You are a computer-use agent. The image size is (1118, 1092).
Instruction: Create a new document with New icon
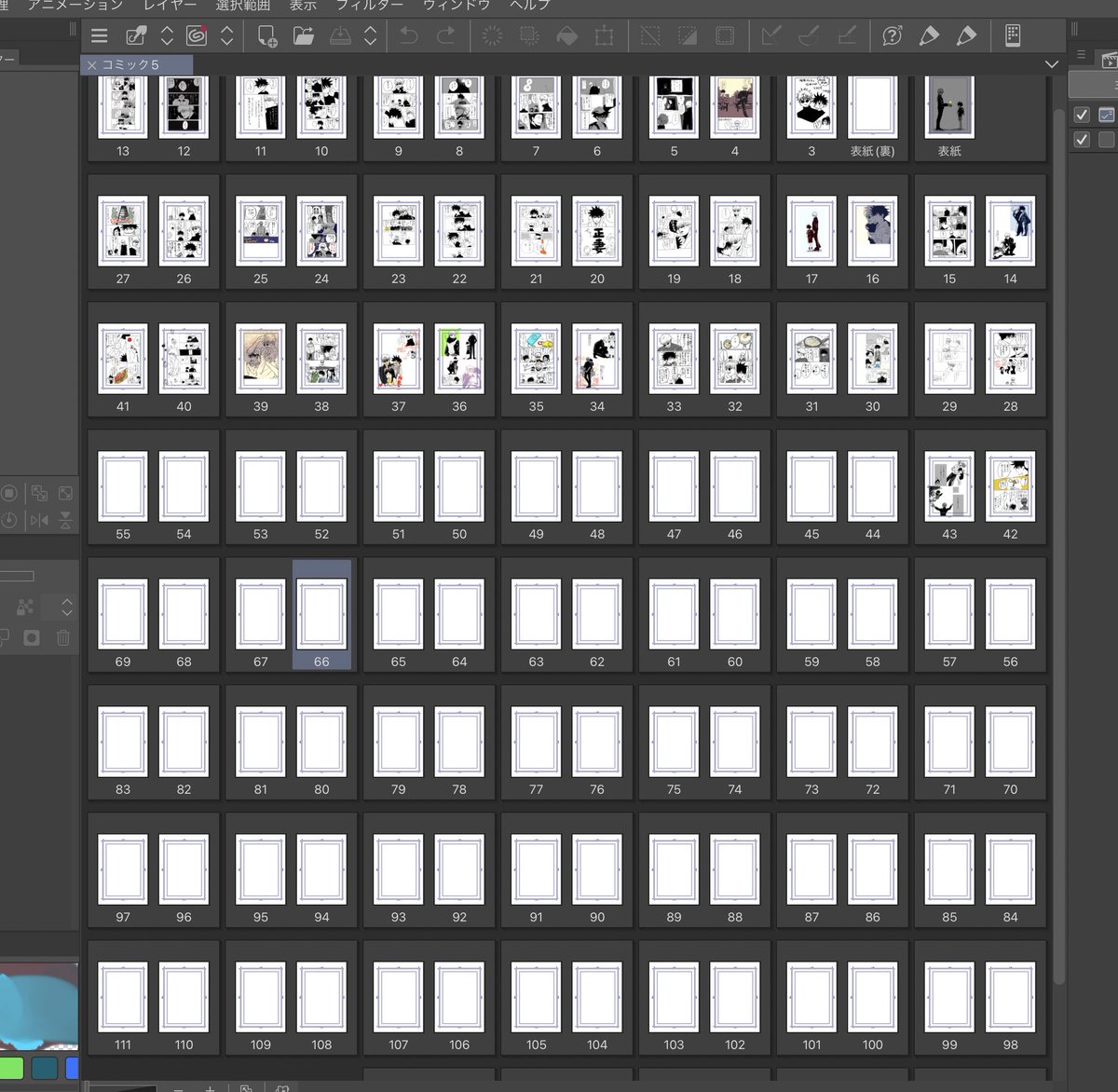pyautogui.click(x=266, y=36)
